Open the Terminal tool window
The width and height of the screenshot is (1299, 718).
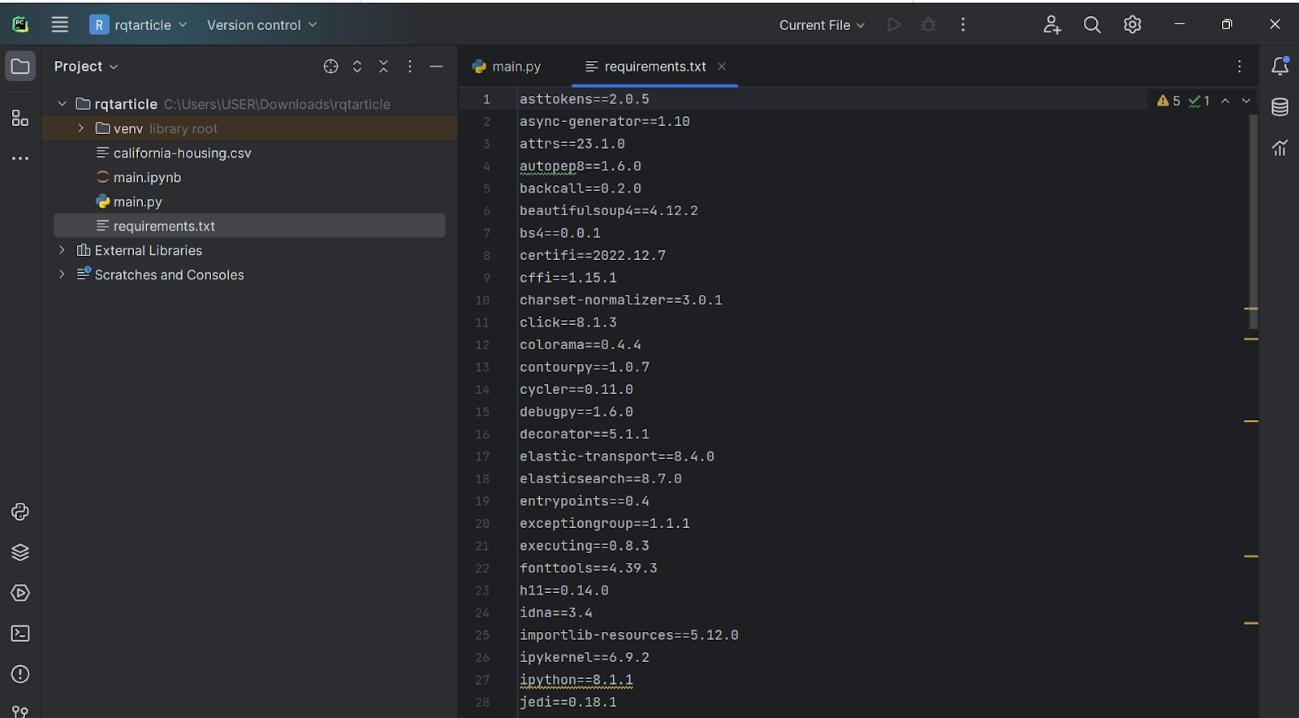20,633
